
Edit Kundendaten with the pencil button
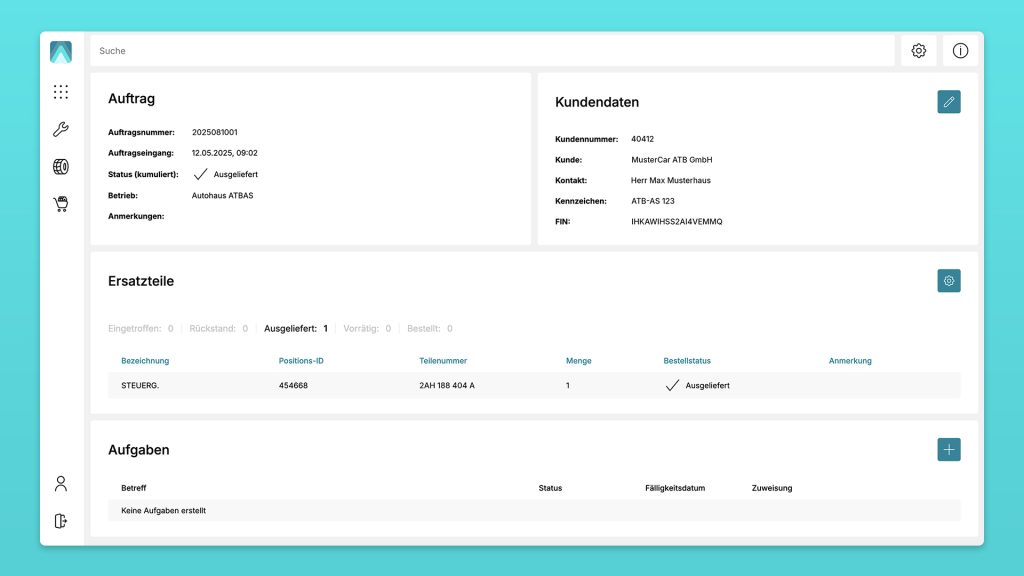pyautogui.click(x=948, y=101)
